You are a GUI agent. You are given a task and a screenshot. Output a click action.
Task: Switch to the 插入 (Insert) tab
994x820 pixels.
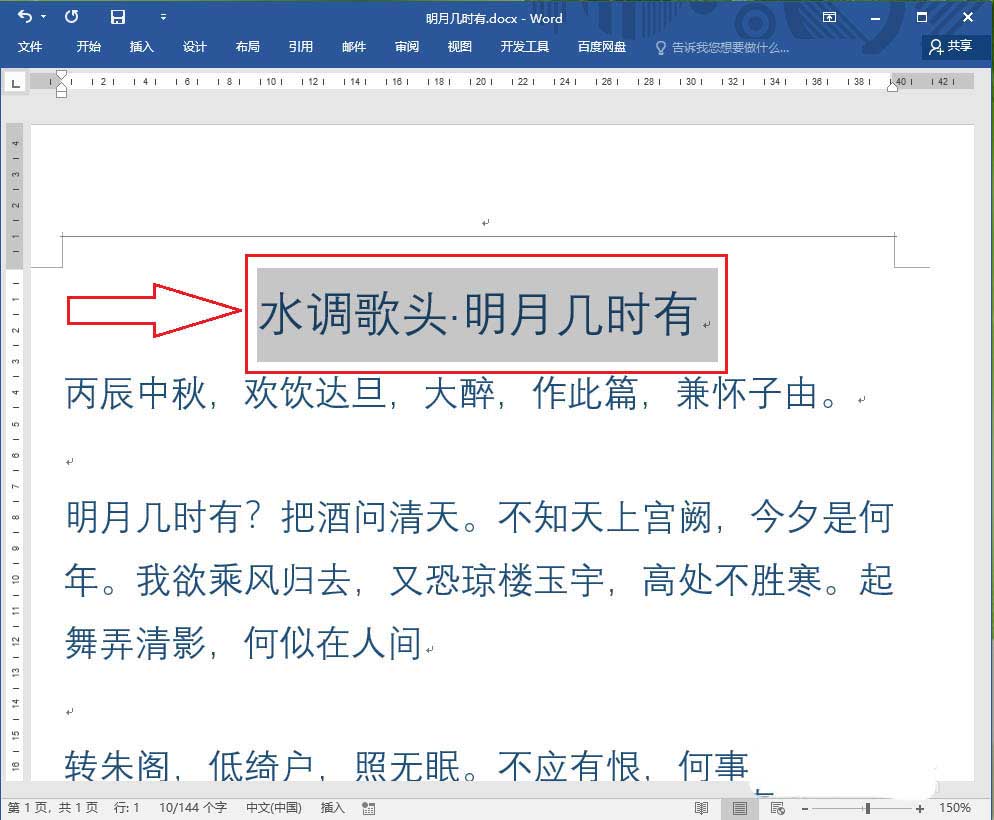coord(141,46)
